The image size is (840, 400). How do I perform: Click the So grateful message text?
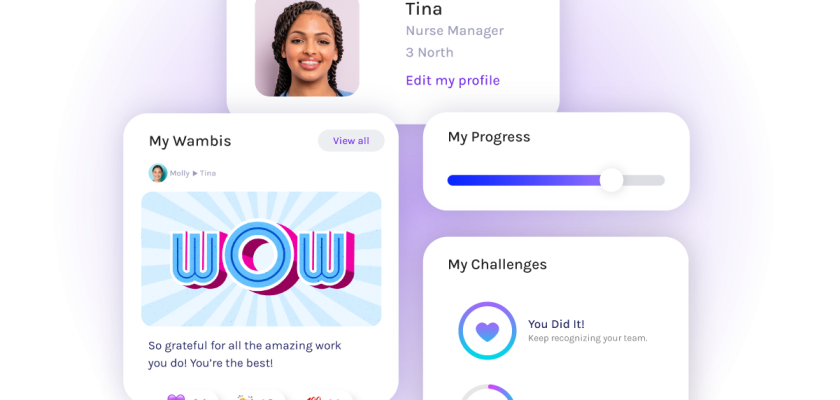(244, 354)
